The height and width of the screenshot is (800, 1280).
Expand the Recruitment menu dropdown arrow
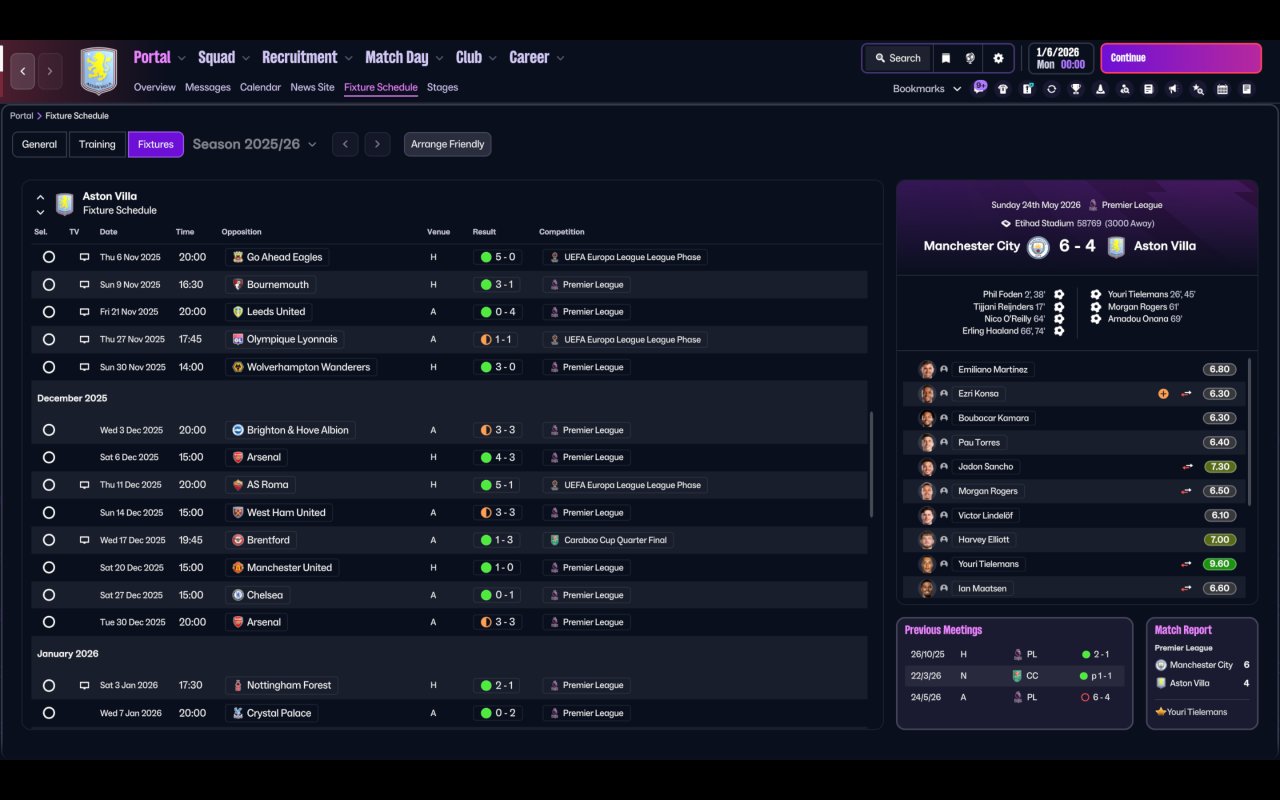coord(348,58)
